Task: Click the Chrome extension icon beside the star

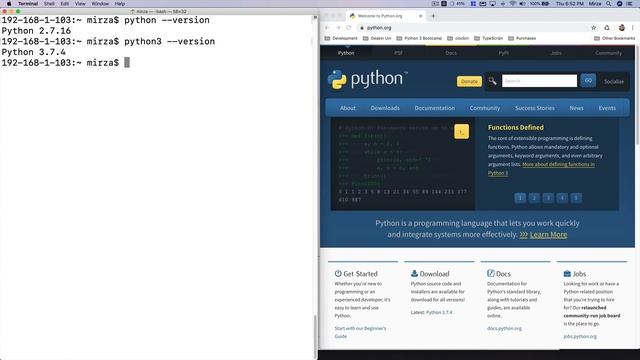Action: 607,28
